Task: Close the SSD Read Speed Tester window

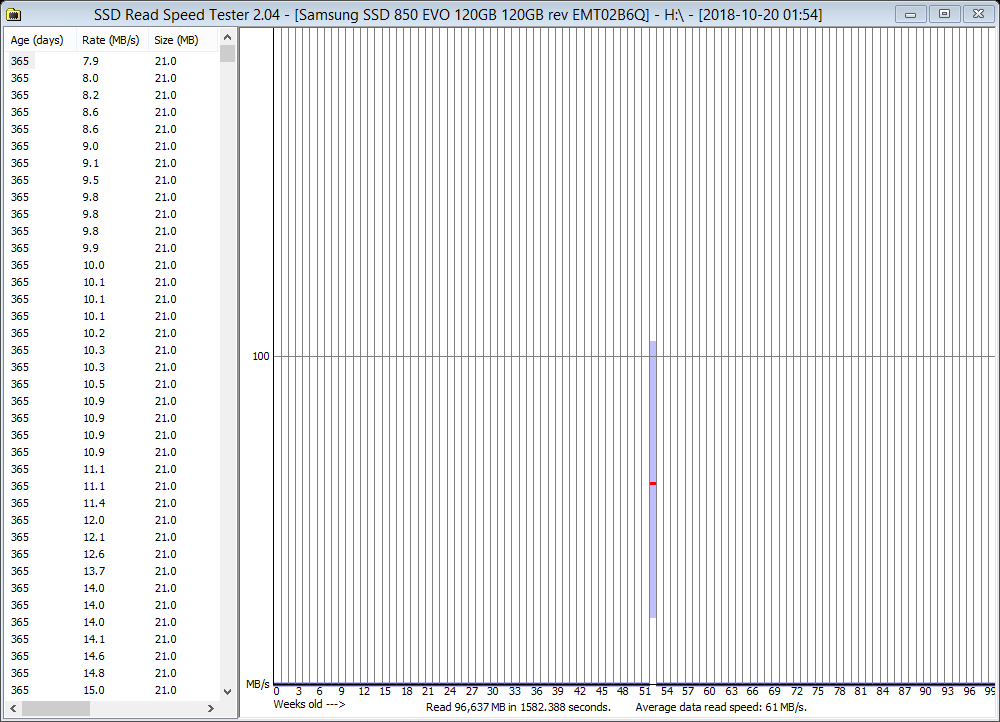Action: (978, 13)
